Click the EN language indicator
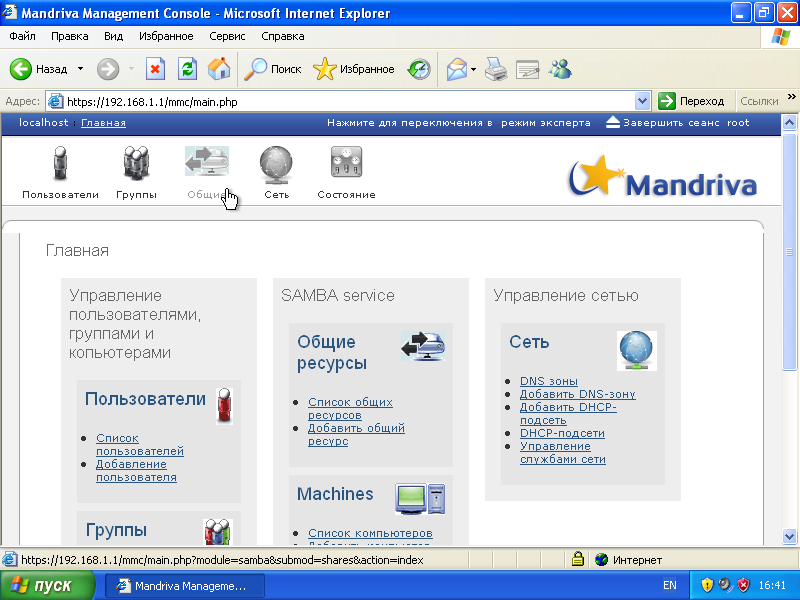 coord(669,585)
